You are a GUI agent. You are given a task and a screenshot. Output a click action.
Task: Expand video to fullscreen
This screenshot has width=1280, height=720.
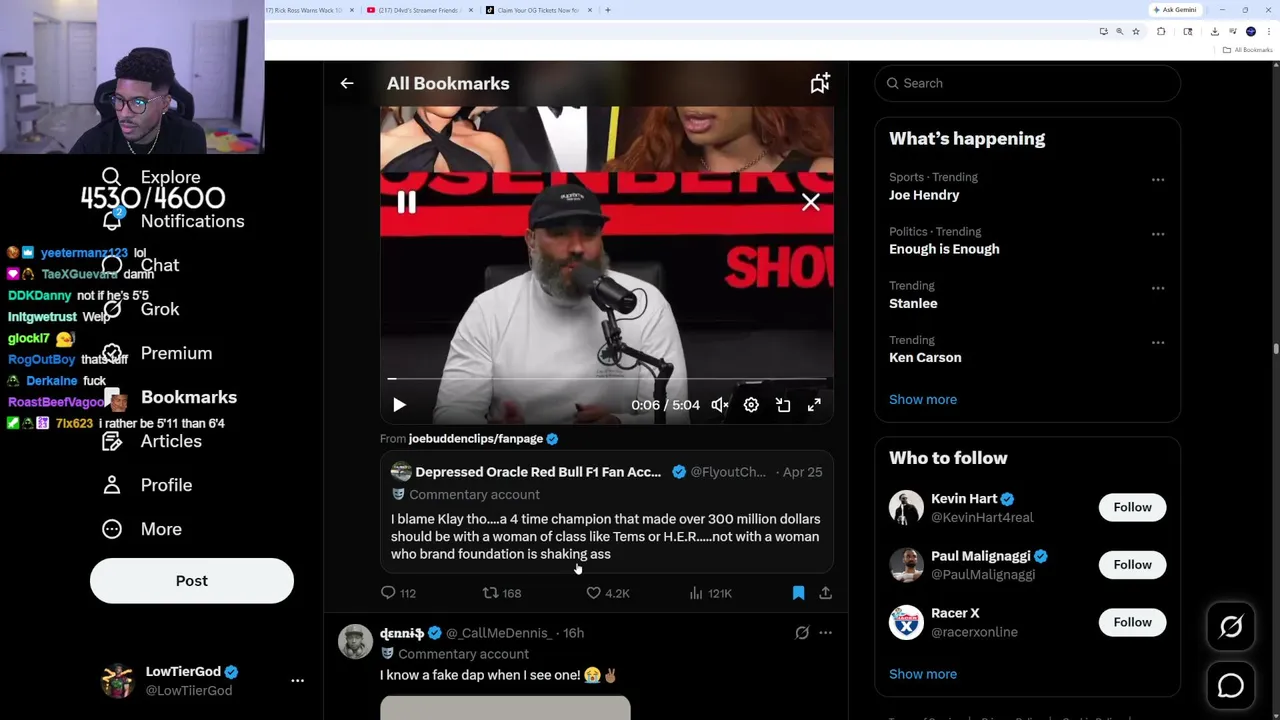[x=814, y=405]
